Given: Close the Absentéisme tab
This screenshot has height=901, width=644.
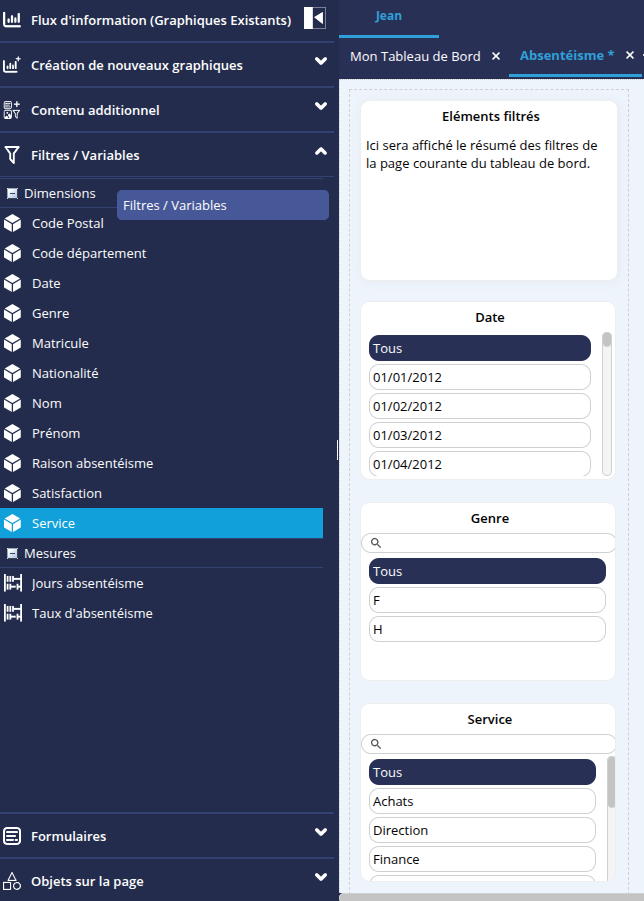Looking at the screenshot, I should pos(630,56).
